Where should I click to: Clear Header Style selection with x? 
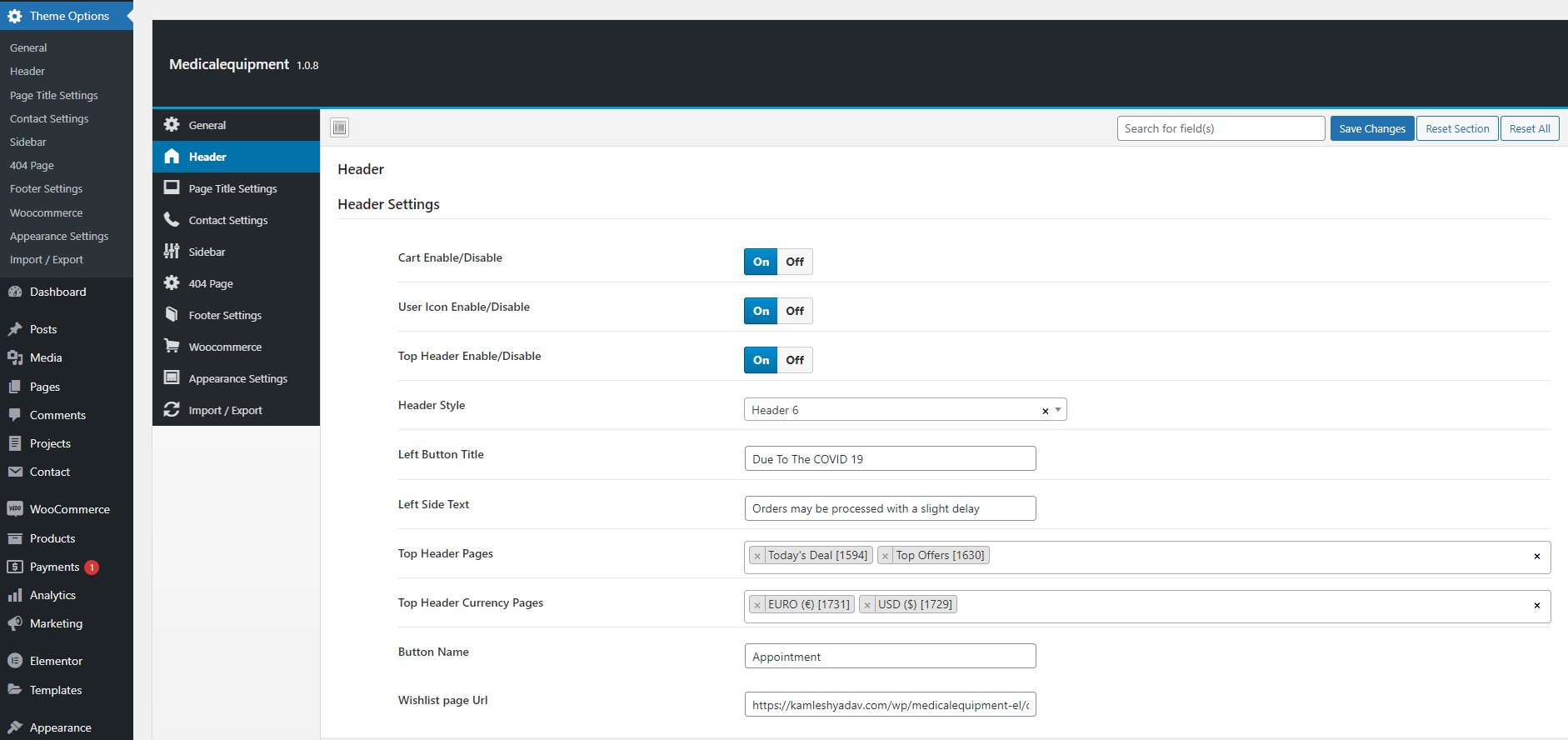point(1045,411)
